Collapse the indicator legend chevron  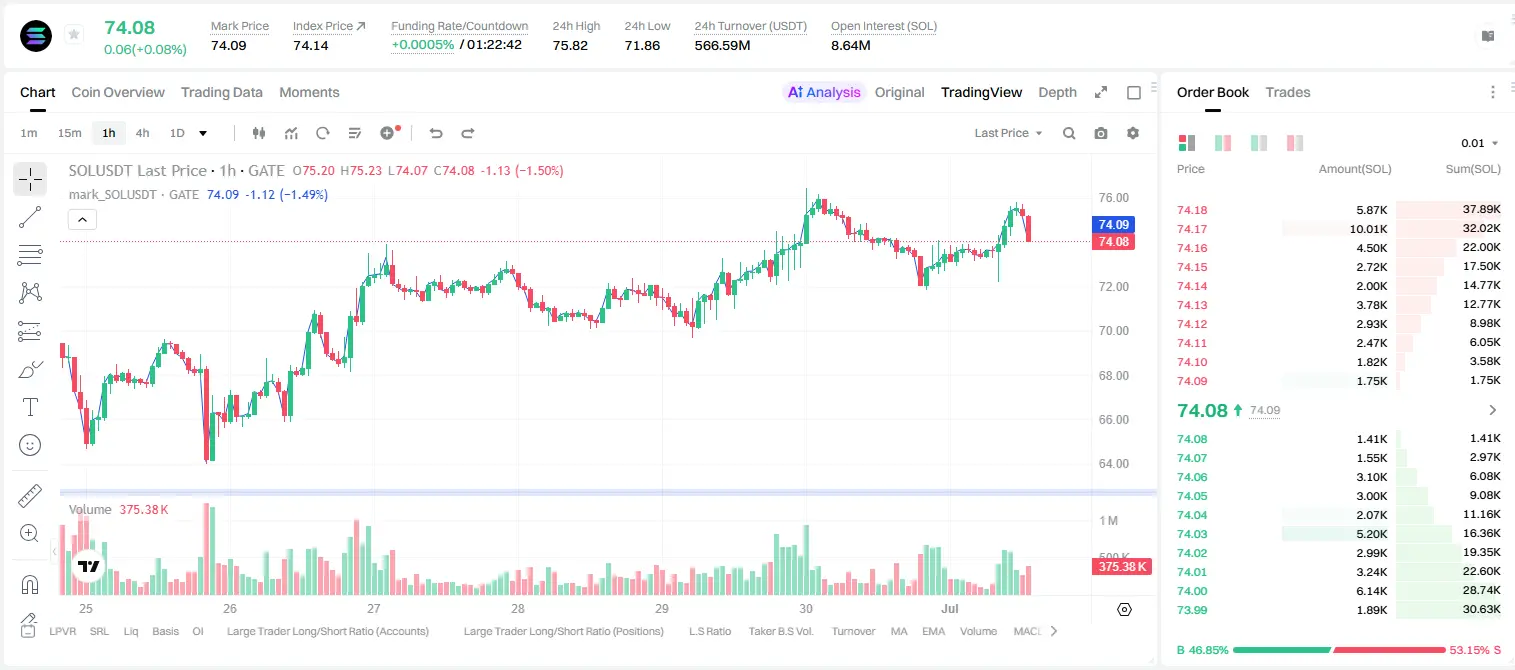pyautogui.click(x=82, y=220)
